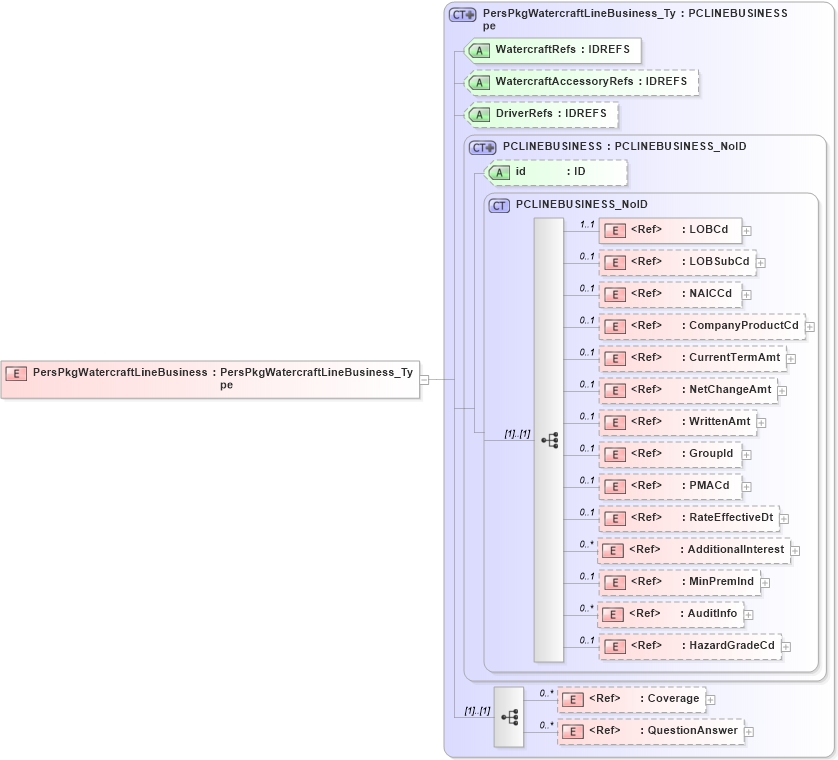This screenshot has width=838, height=760.
Task: Click the E icon of the Coverage reference
Action: pyautogui.click(x=573, y=698)
